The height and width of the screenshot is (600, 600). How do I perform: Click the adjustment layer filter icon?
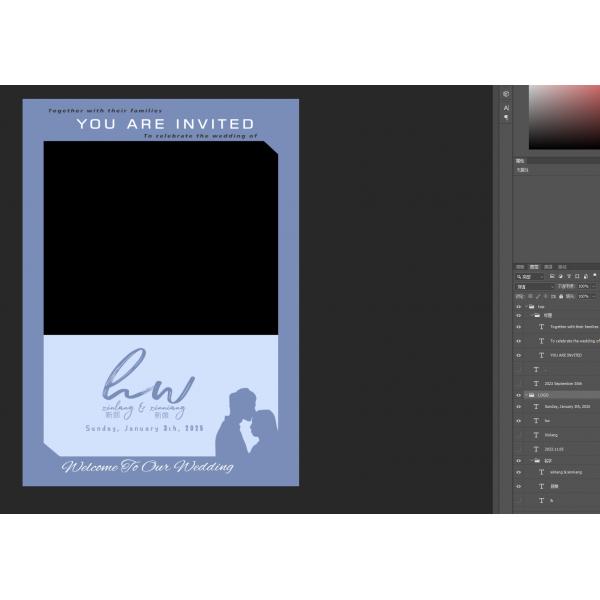pos(560,276)
